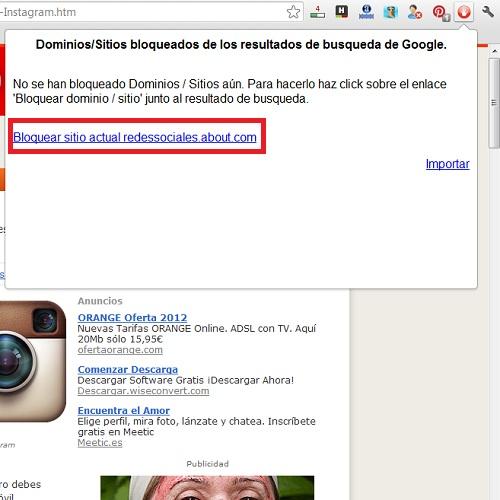This screenshot has height=500, width=500.
Task: Click the Pinterest extension icon
Action: click(441, 13)
